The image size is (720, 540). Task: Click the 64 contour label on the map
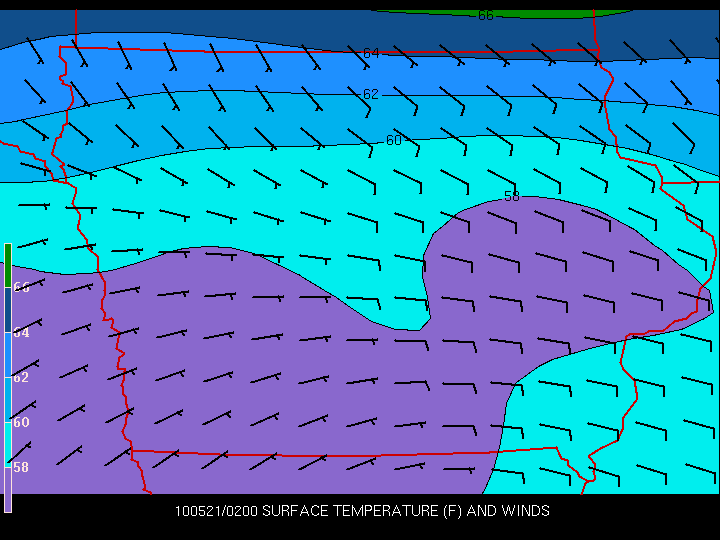(371, 53)
